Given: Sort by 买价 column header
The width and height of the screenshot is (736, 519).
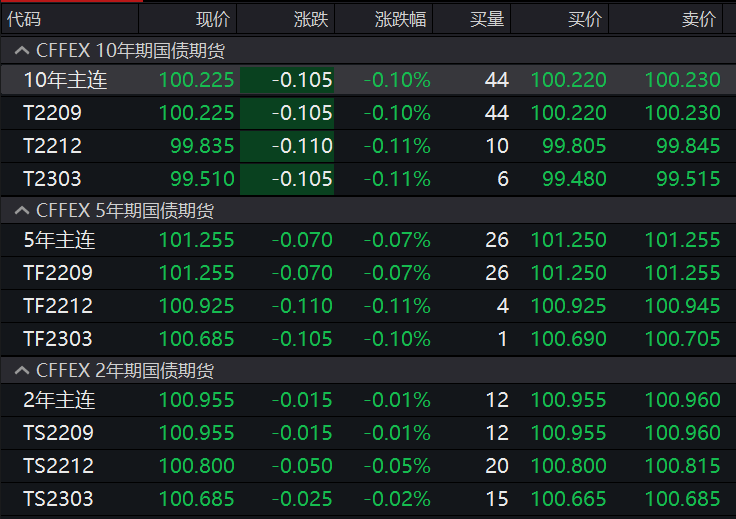Looking at the screenshot, I should point(585,18).
